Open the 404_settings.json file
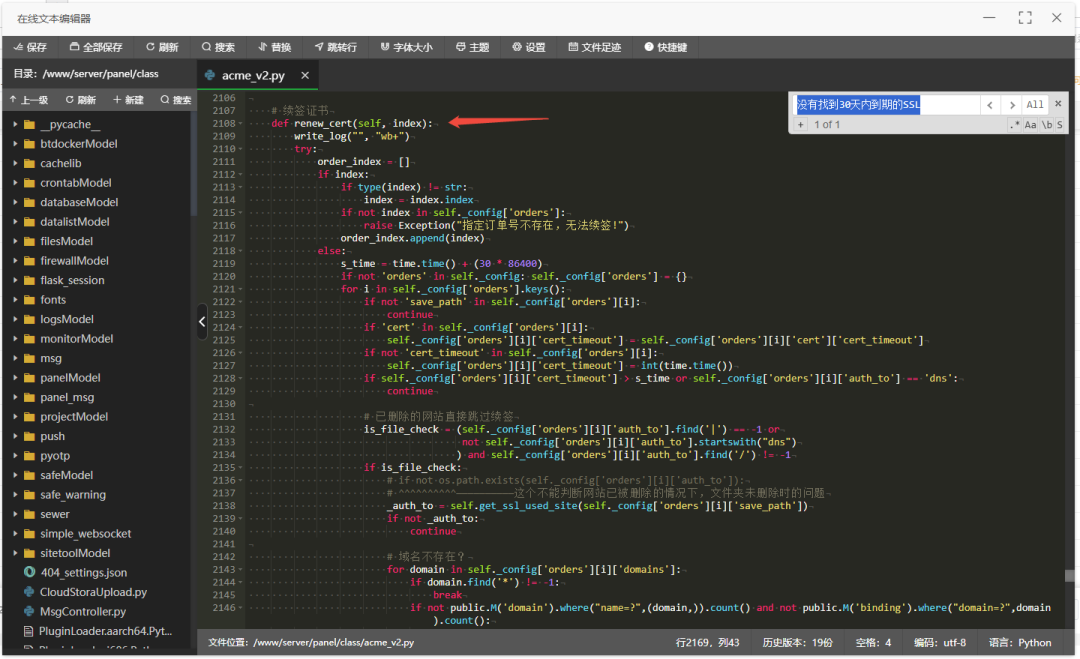Viewport: 1080px width, 659px height. pos(83,572)
